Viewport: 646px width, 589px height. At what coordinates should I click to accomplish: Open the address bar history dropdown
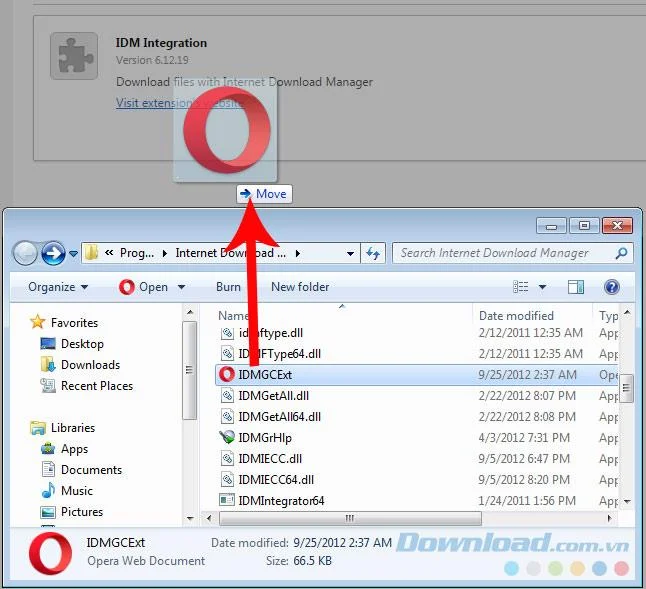tap(350, 253)
